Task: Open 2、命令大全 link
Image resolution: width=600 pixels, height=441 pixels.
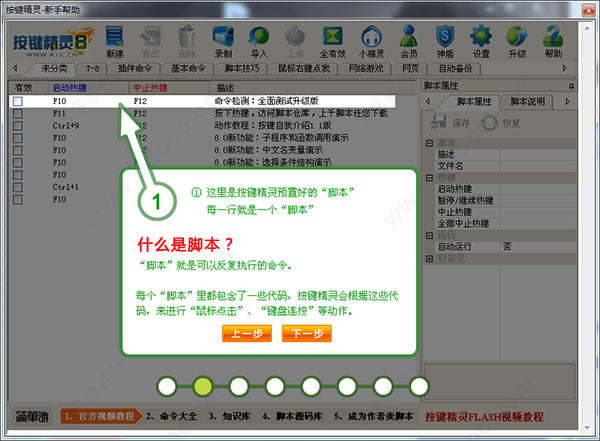Action: pos(171,416)
